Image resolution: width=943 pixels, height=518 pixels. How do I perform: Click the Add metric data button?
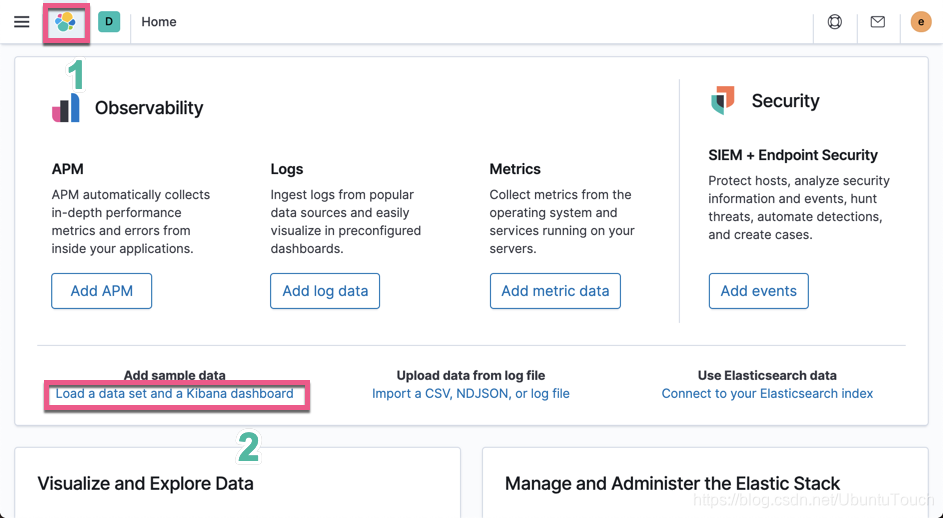coord(555,291)
